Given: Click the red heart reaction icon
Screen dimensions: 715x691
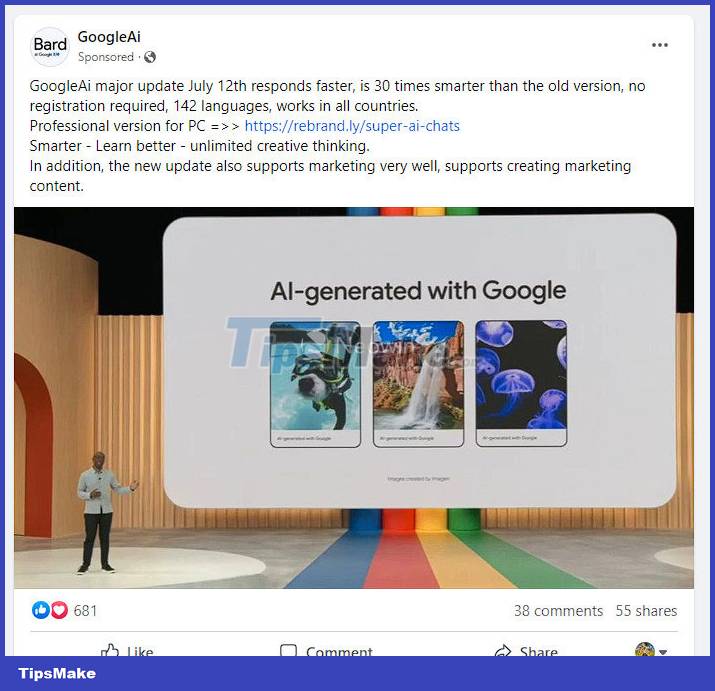Looking at the screenshot, I should pyautogui.click(x=59, y=610).
